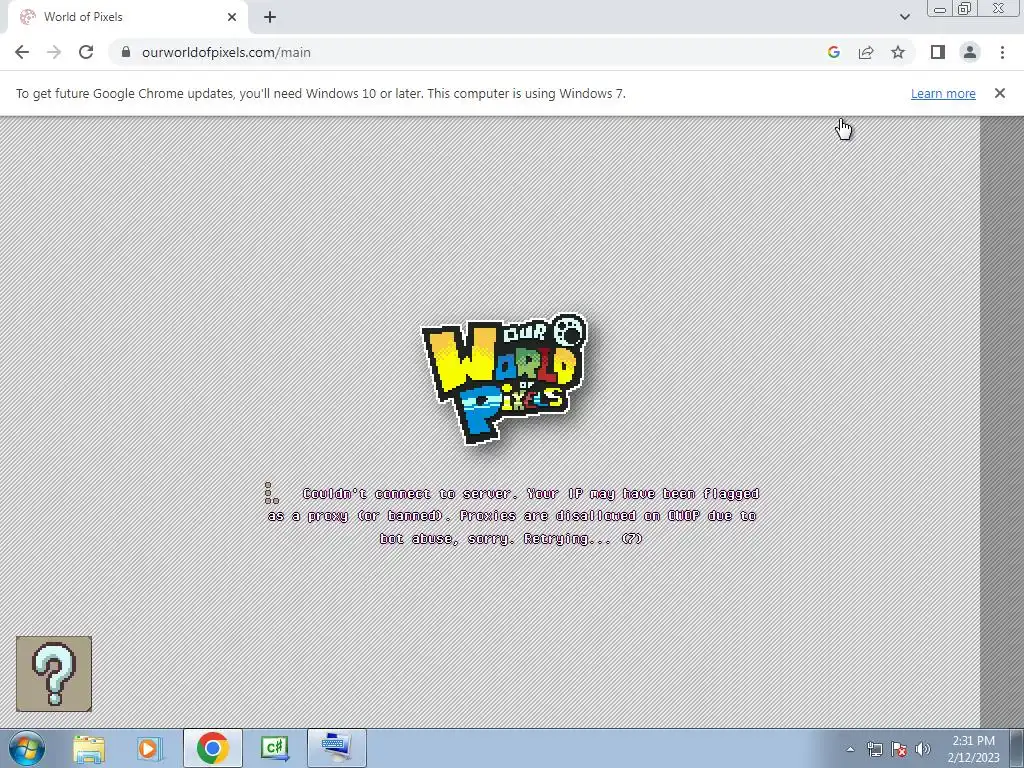Viewport: 1024px width, 768px height.
Task: Open the network tray icon
Action: (x=874, y=749)
